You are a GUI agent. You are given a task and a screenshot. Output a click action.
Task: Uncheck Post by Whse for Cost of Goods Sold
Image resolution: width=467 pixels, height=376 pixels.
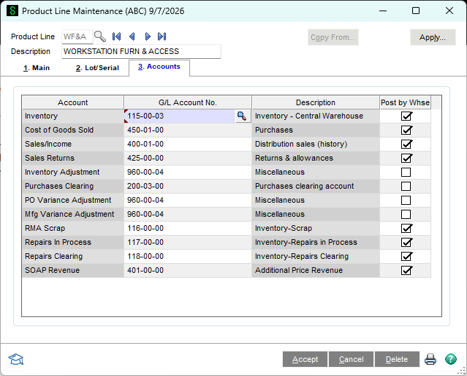[x=406, y=130]
